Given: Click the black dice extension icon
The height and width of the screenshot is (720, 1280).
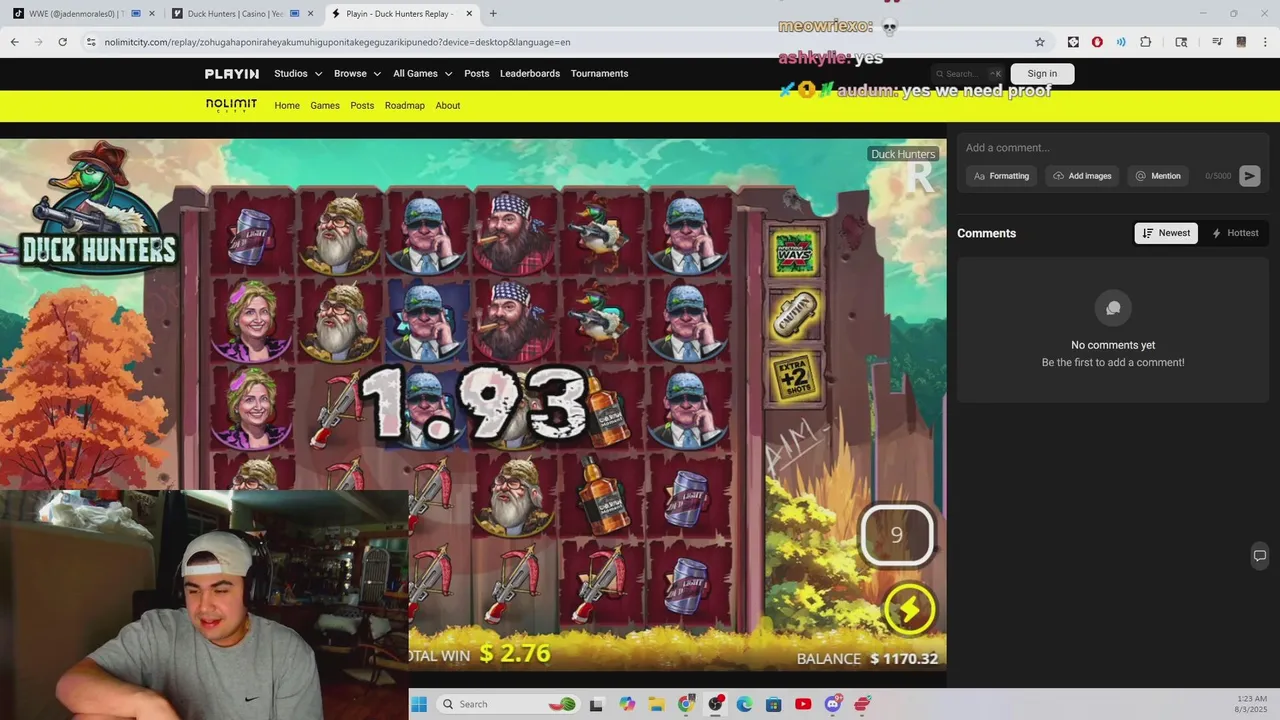Looking at the screenshot, I should tap(1073, 42).
